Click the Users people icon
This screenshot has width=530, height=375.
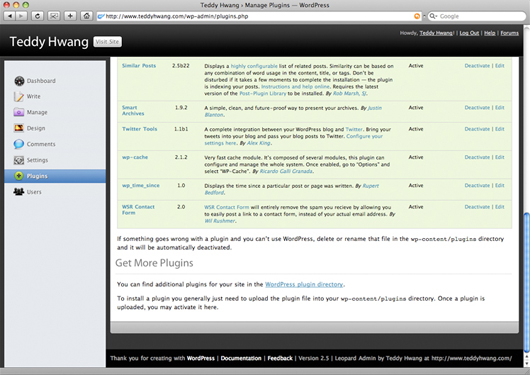coord(19,192)
